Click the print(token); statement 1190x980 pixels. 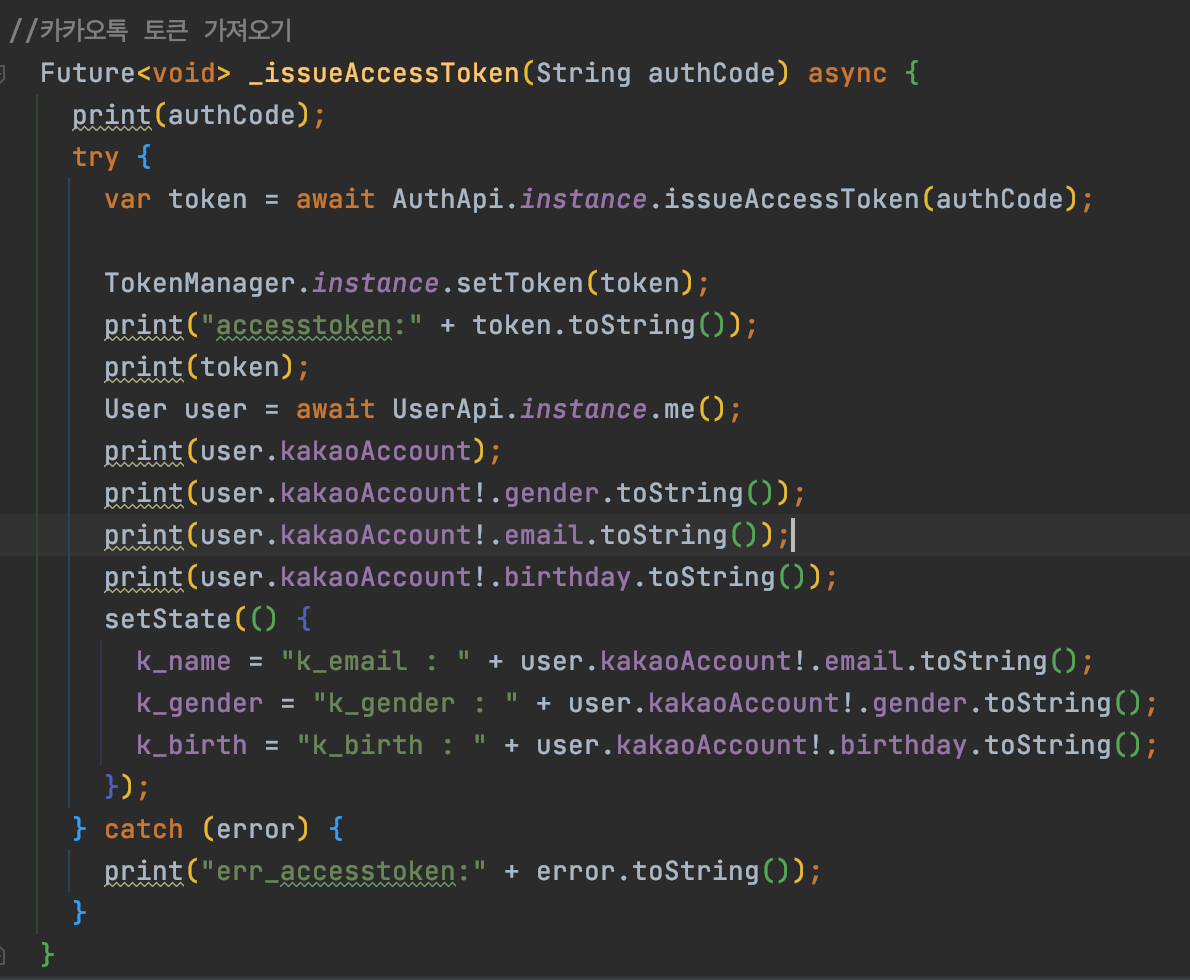tap(207, 367)
